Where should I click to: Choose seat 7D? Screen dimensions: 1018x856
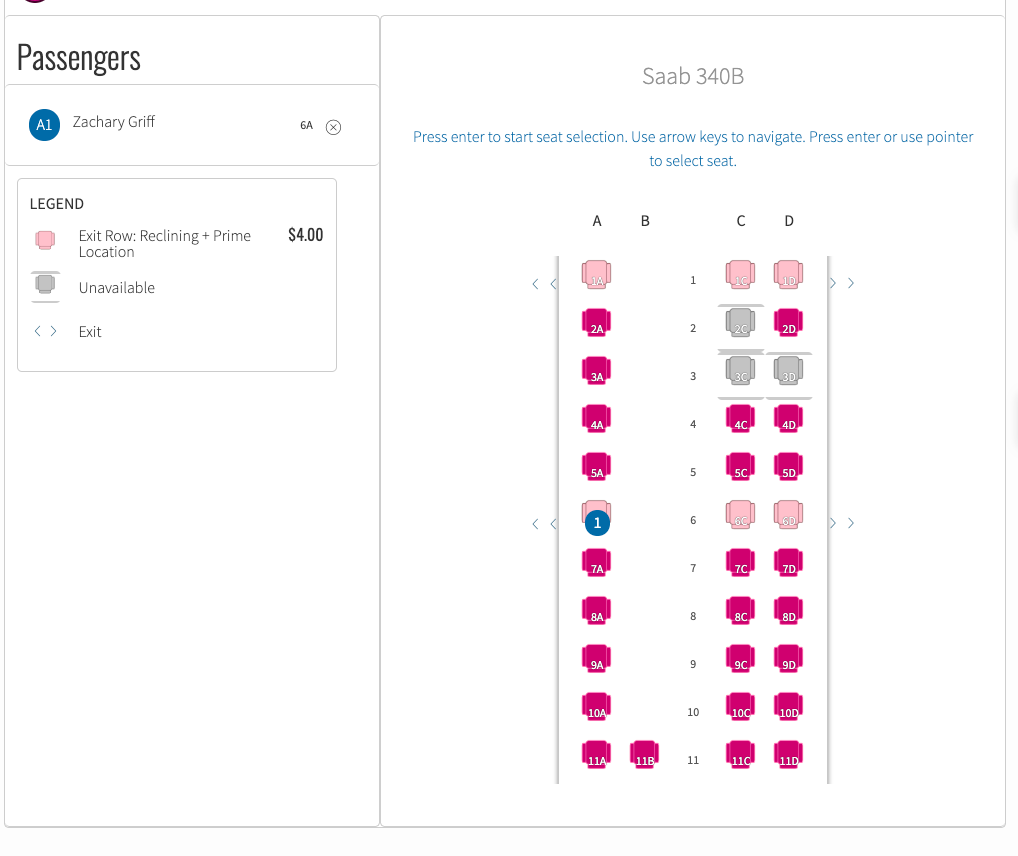coord(789,563)
